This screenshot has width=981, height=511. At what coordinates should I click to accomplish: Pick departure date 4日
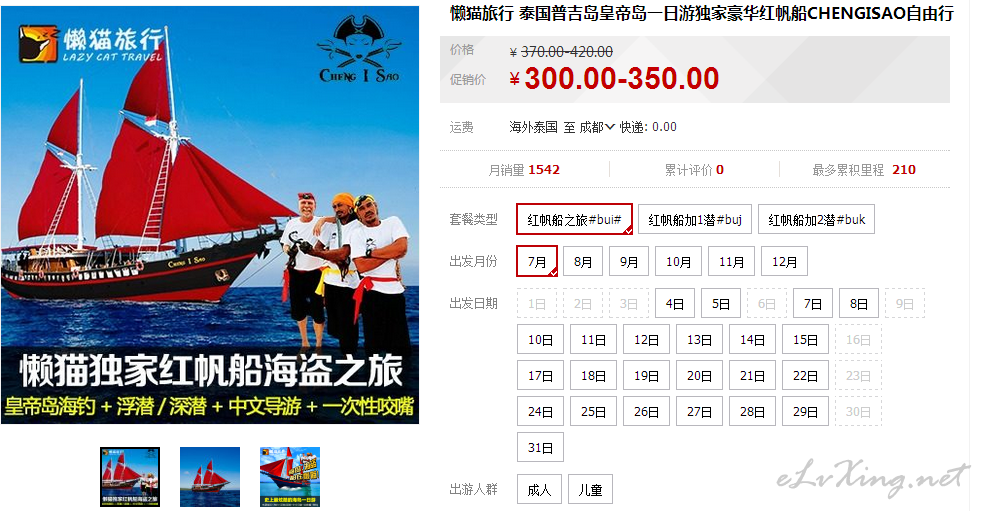point(674,304)
